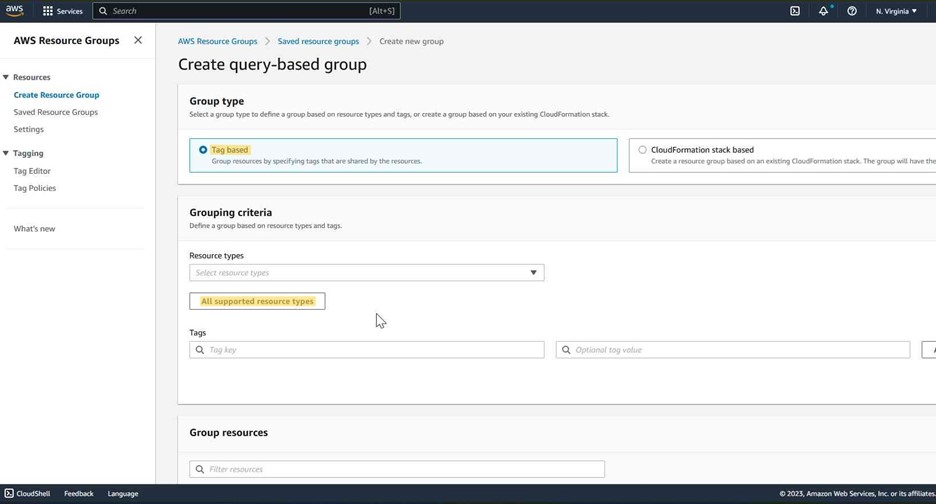Collapse the Tagging section in sidebar

(6, 153)
